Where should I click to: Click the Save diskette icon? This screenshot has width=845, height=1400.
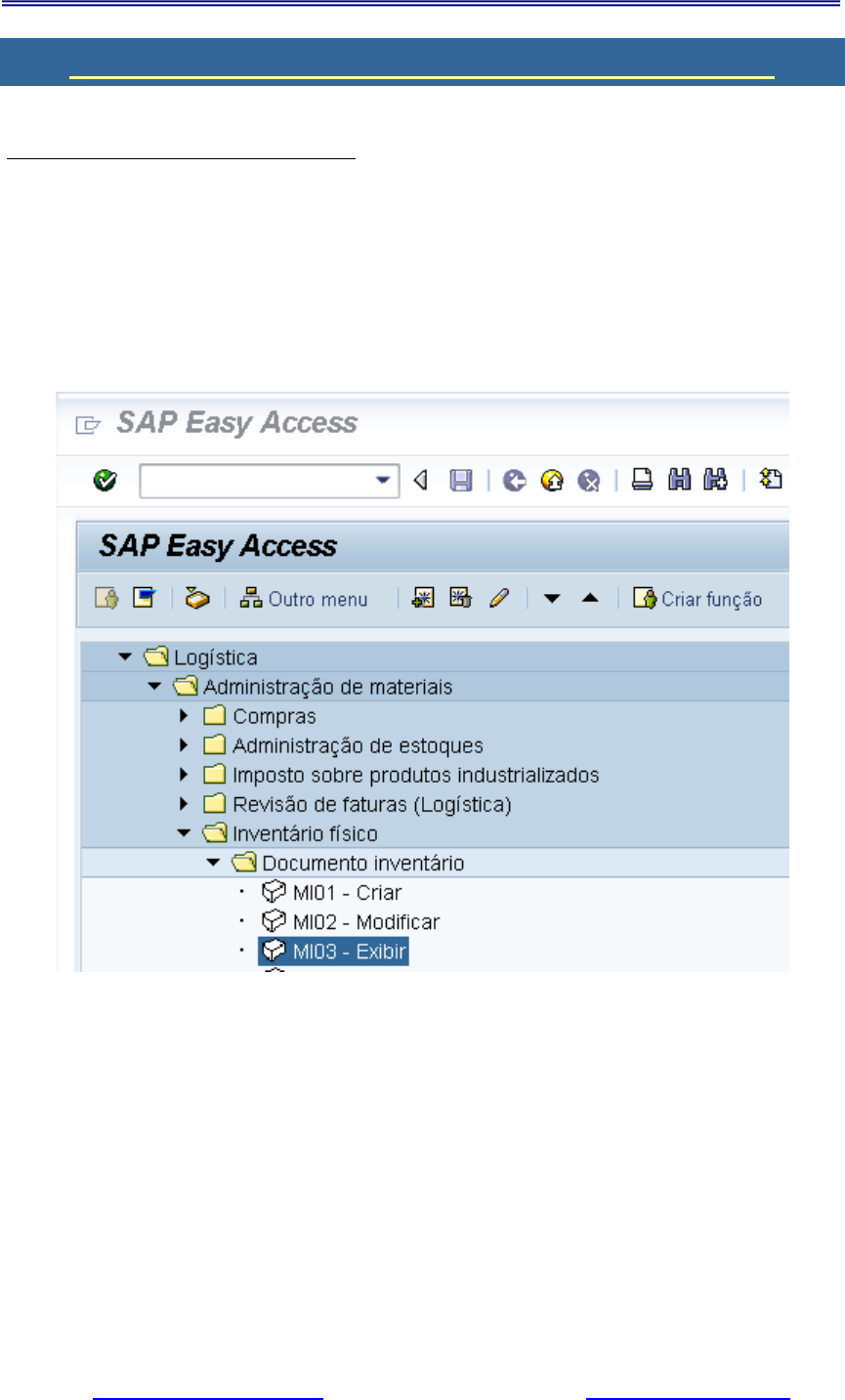[x=461, y=481]
